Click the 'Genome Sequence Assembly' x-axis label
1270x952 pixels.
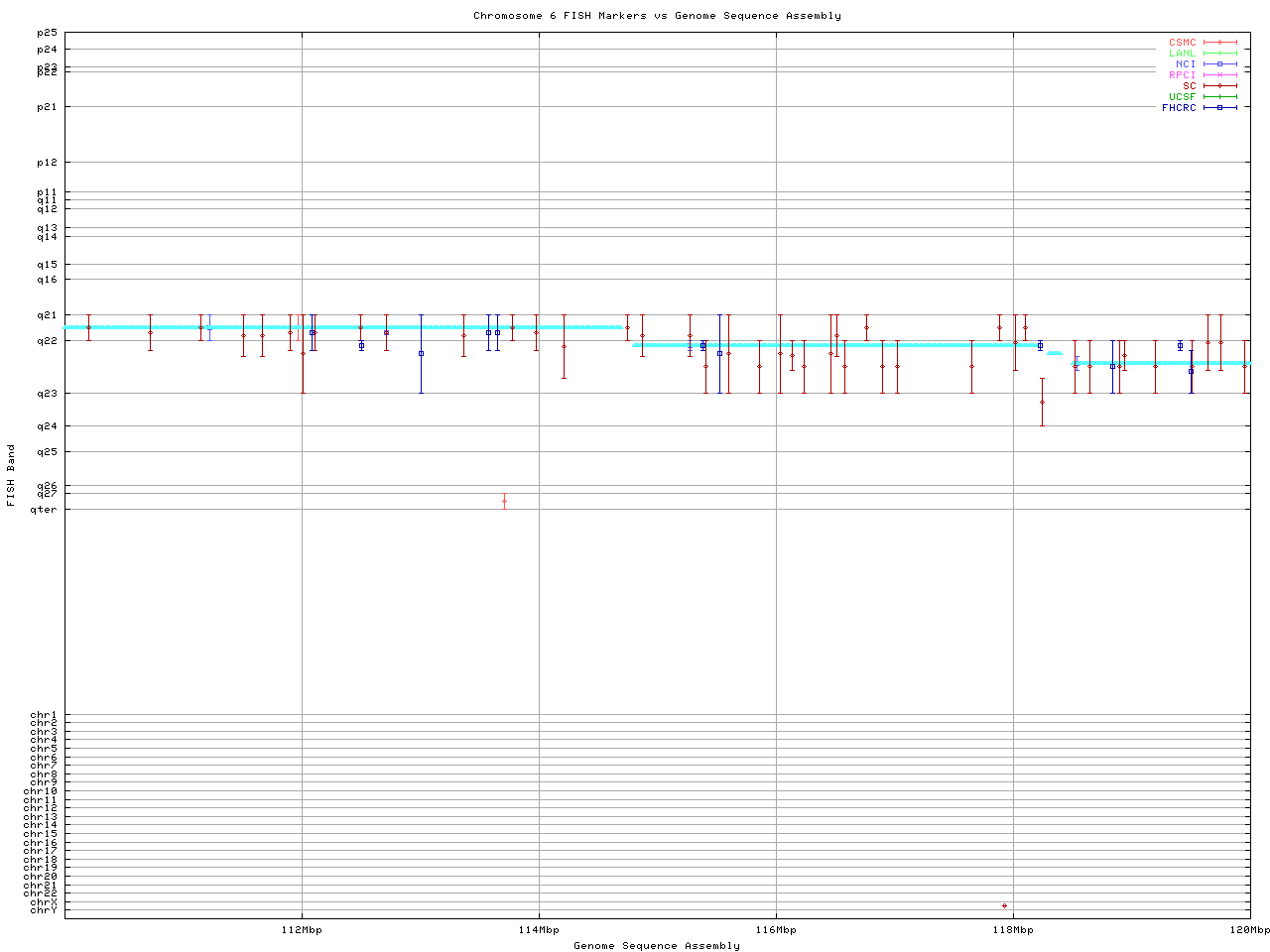[x=657, y=946]
